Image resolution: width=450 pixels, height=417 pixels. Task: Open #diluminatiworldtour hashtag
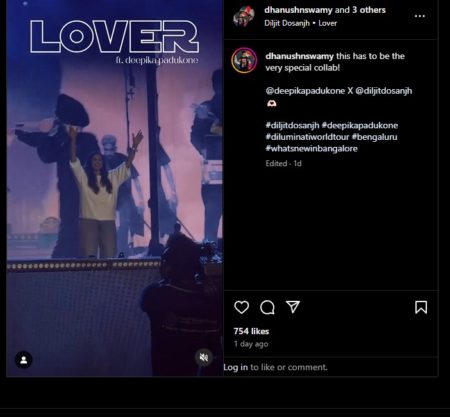307,137
